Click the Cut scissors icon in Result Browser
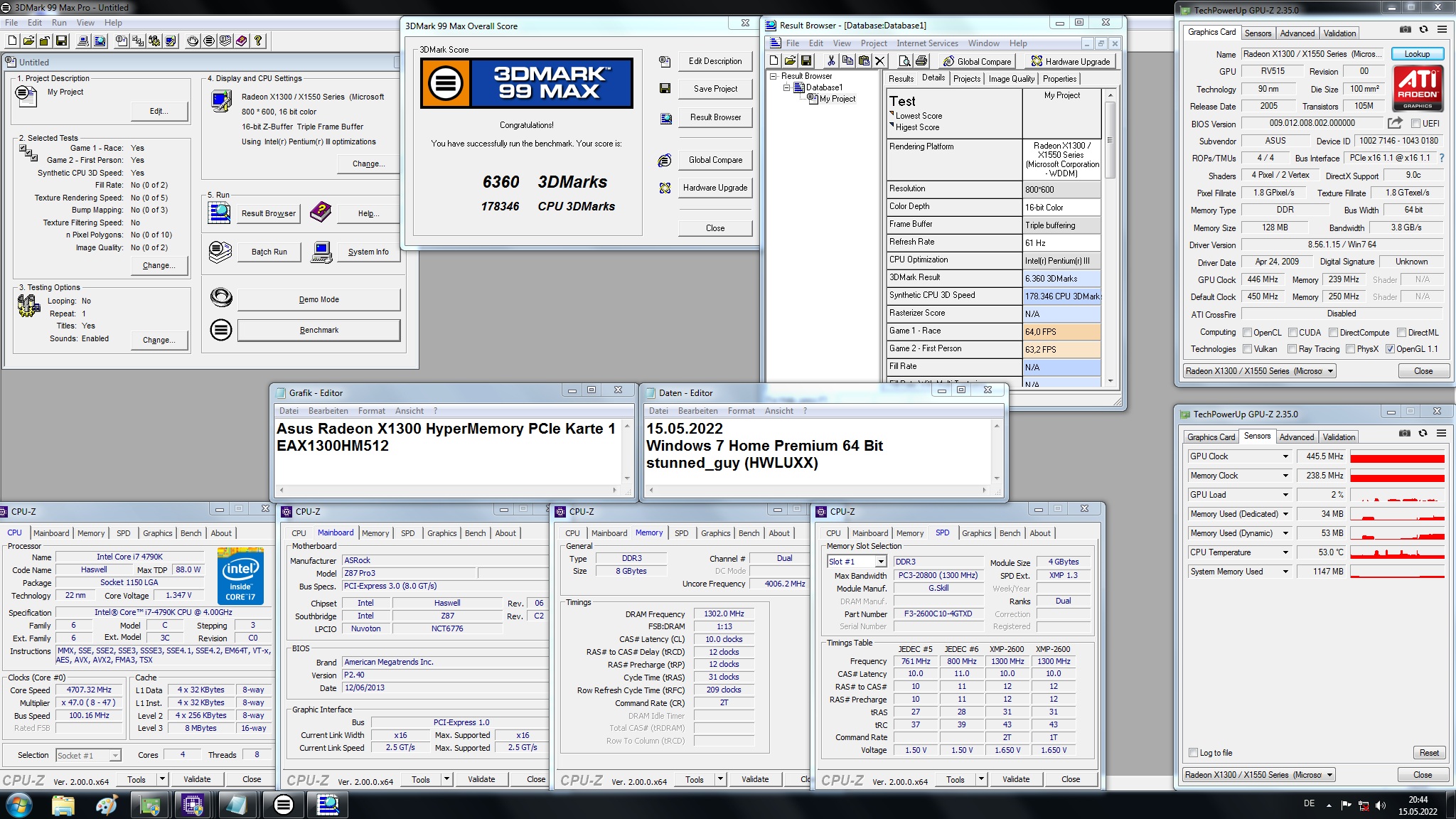This screenshot has height=819, width=1456. coord(831,61)
